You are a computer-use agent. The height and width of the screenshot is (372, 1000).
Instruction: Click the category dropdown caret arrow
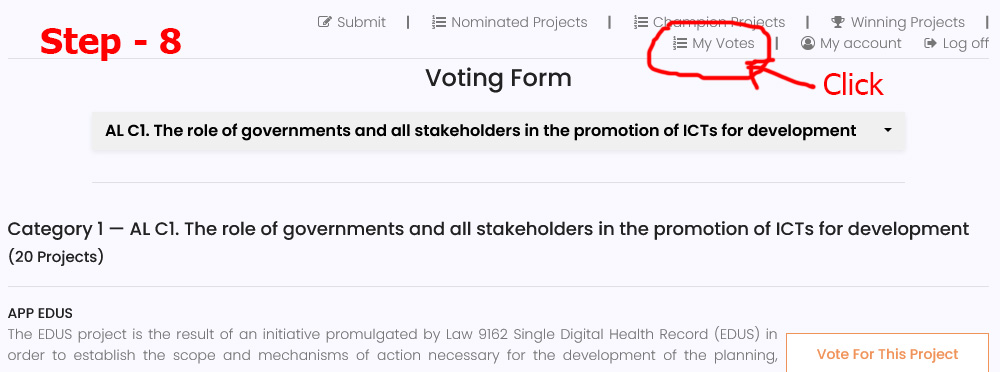(x=888, y=131)
